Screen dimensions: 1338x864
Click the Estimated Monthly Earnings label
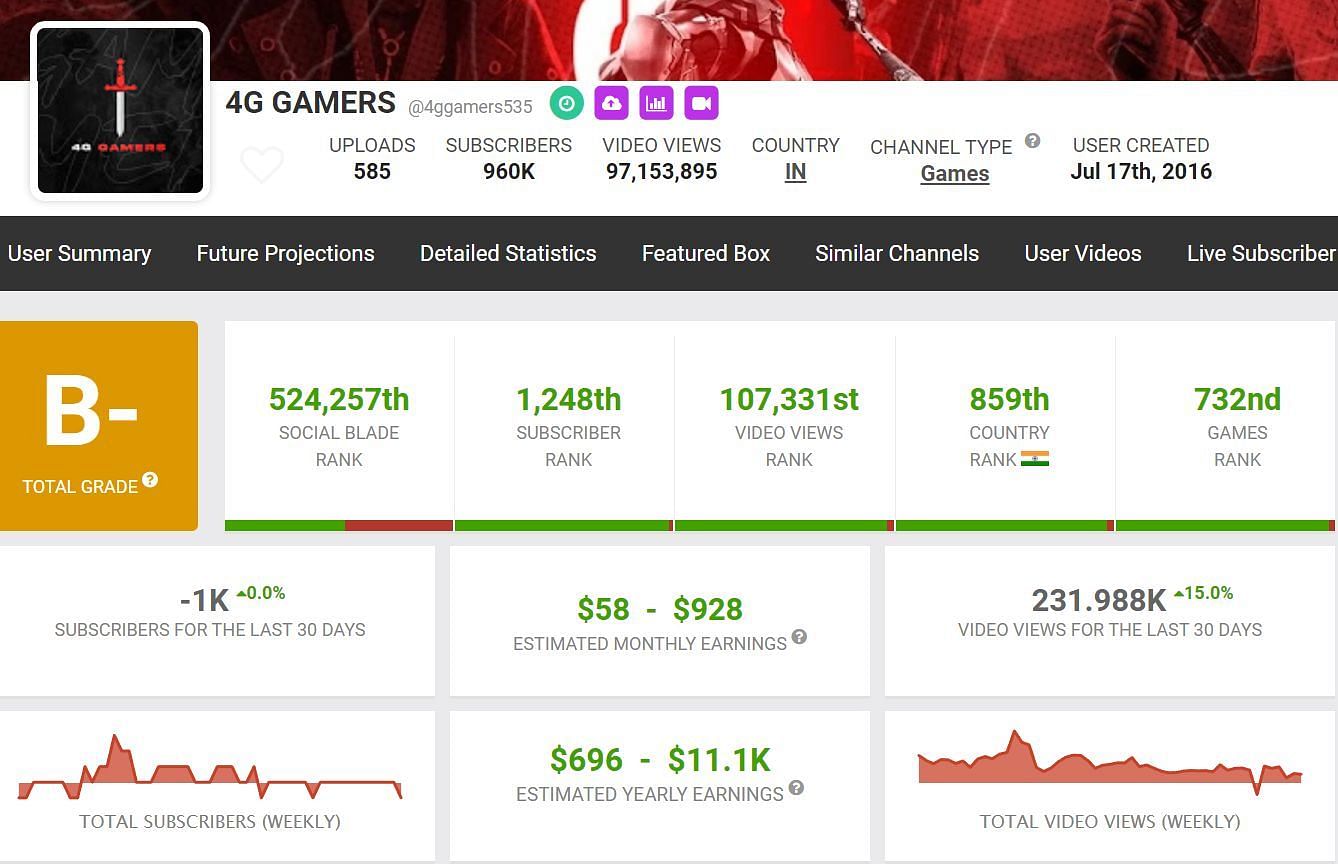coord(650,644)
